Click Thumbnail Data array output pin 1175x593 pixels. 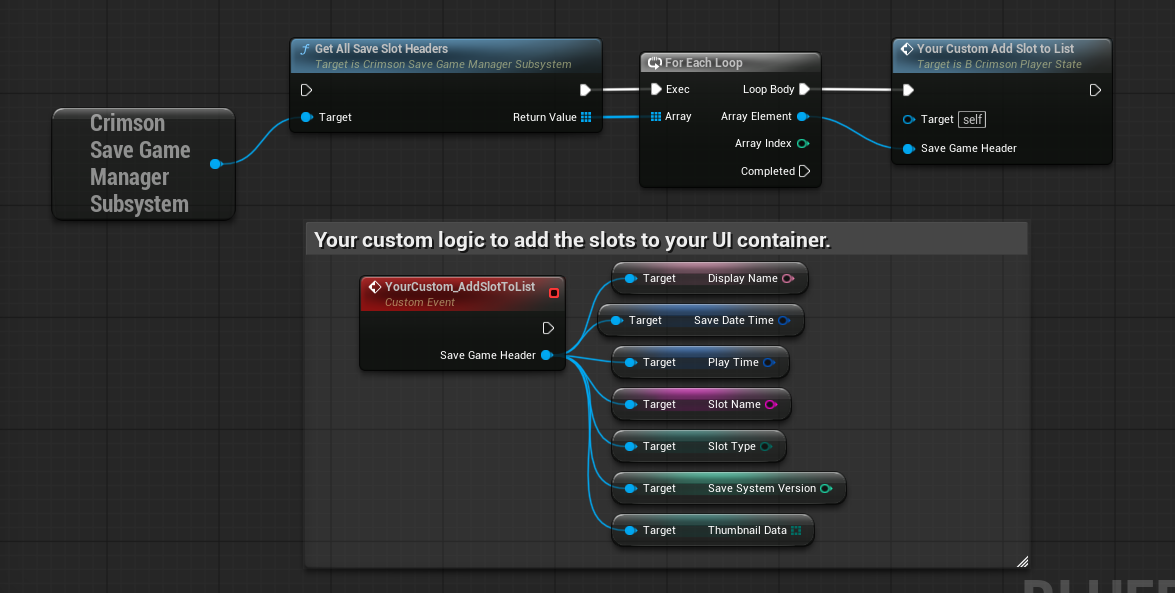point(796,530)
